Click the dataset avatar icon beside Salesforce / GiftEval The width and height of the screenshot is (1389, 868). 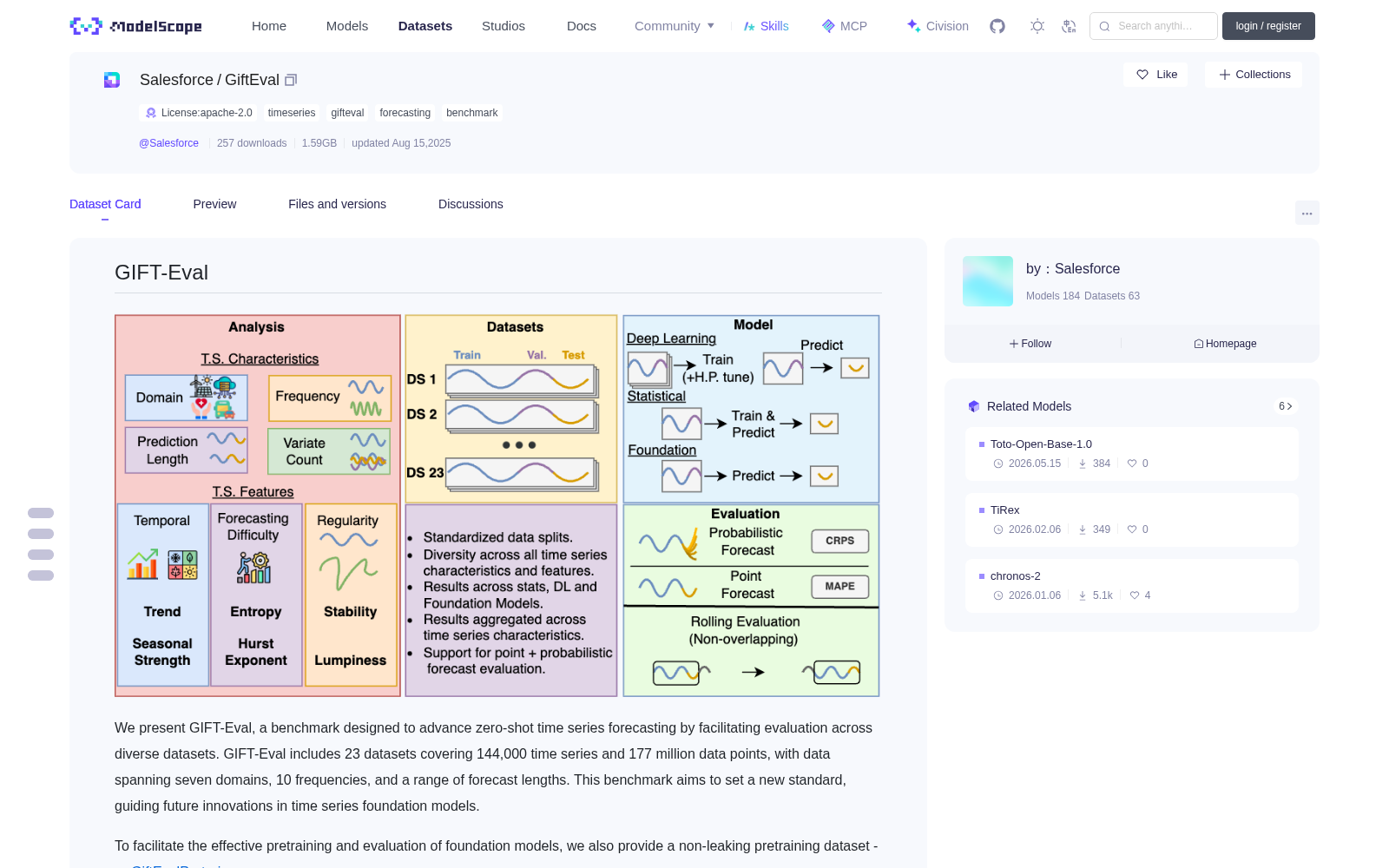pyautogui.click(x=112, y=80)
